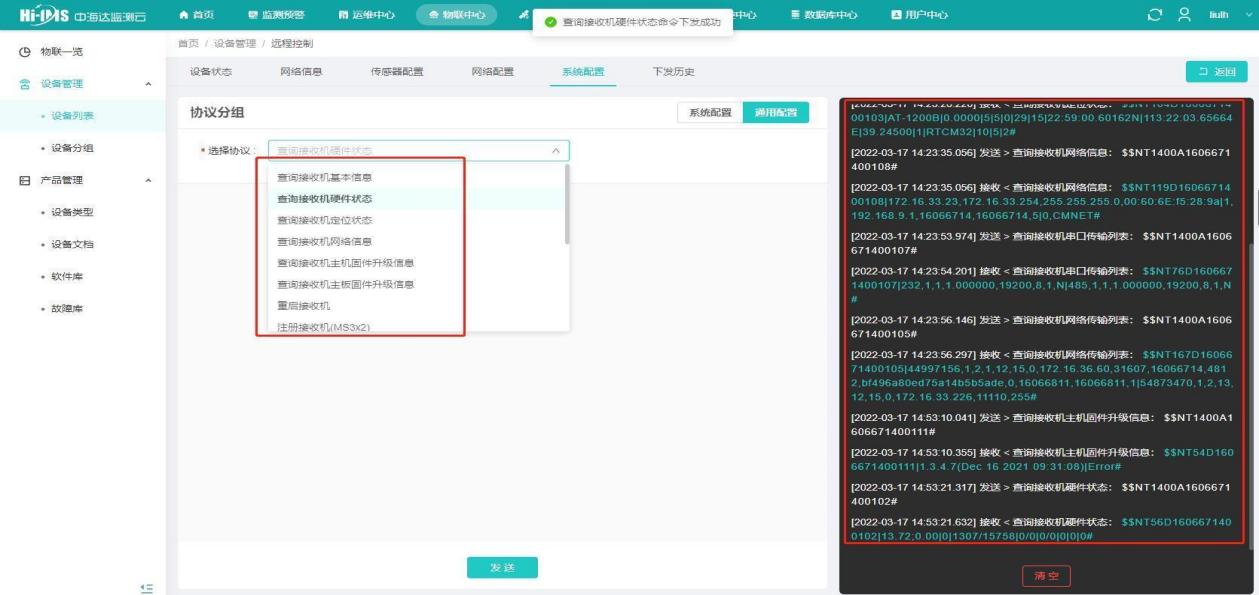
Task: Click the user profile avatar icon
Action: (x=1183, y=15)
